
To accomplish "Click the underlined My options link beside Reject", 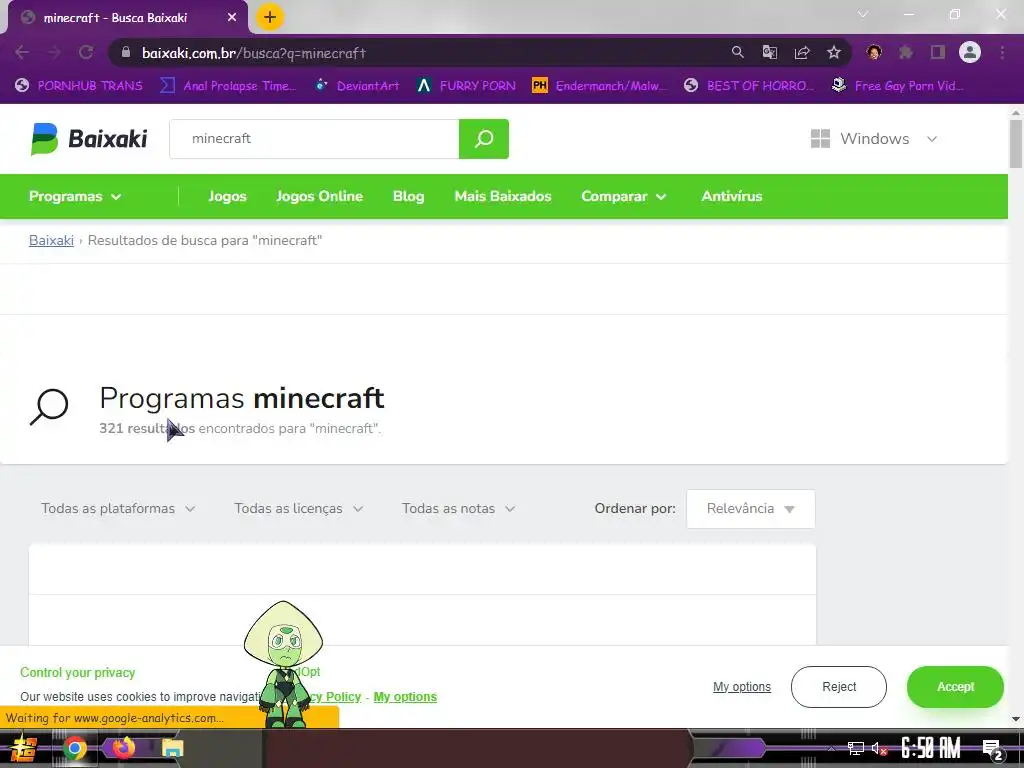I will pyautogui.click(x=742, y=687).
